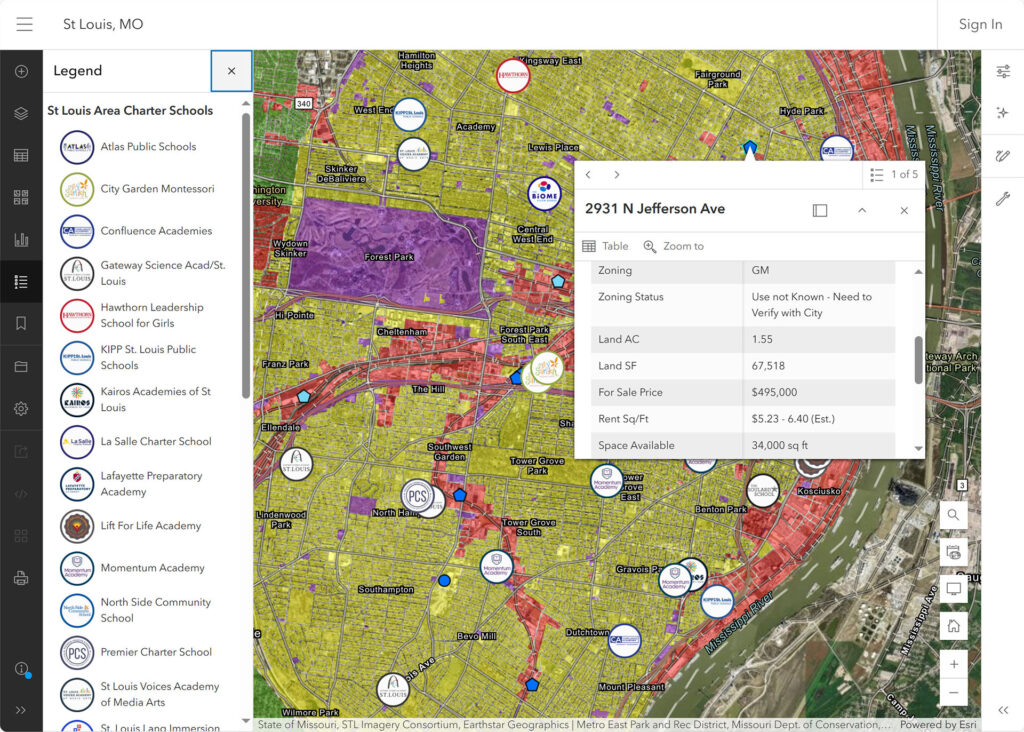Open map Settings gear icon

21,408
